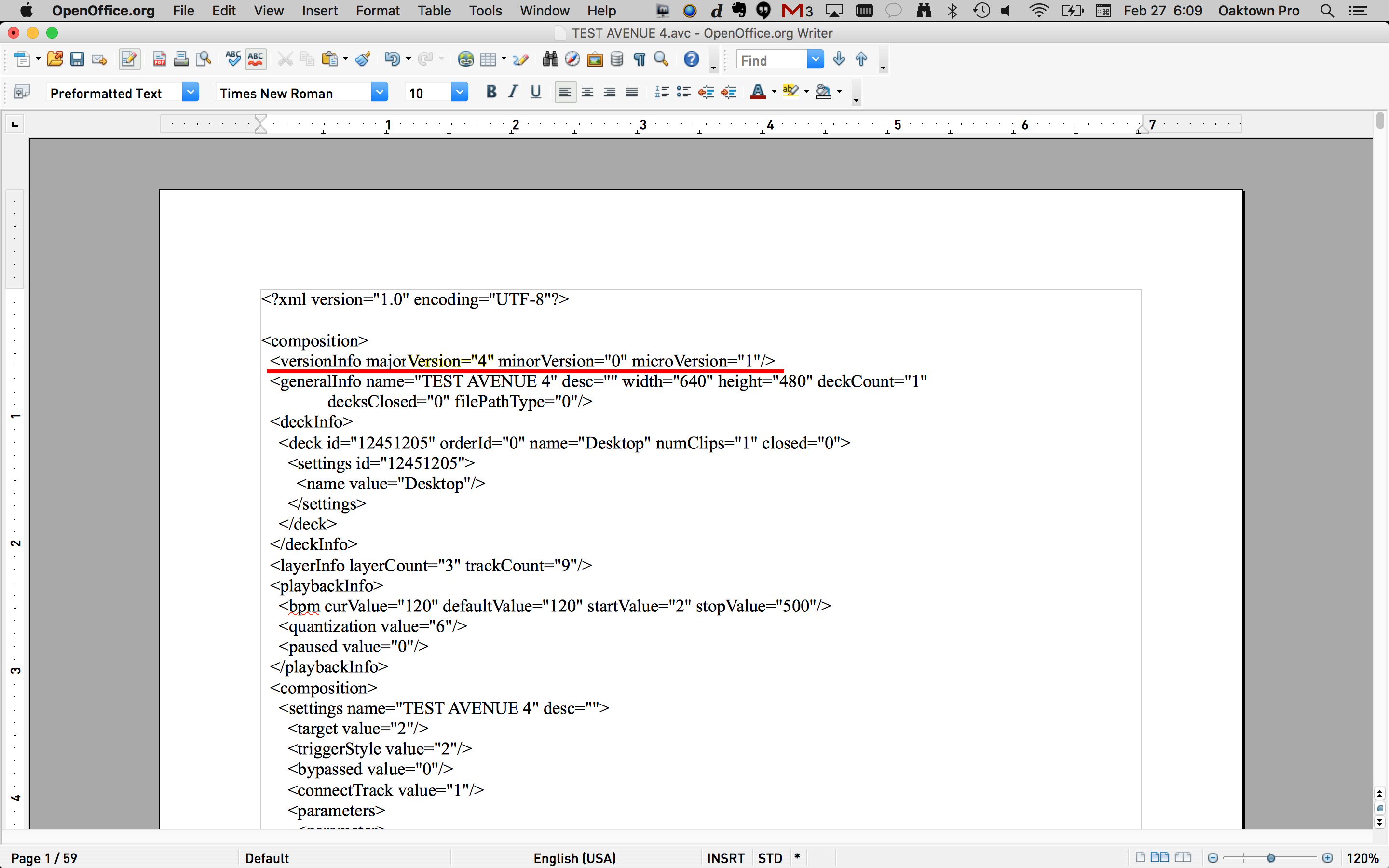This screenshot has width=1389, height=868.
Task: Click the Find & Replace binoculars icon
Action: click(550, 59)
